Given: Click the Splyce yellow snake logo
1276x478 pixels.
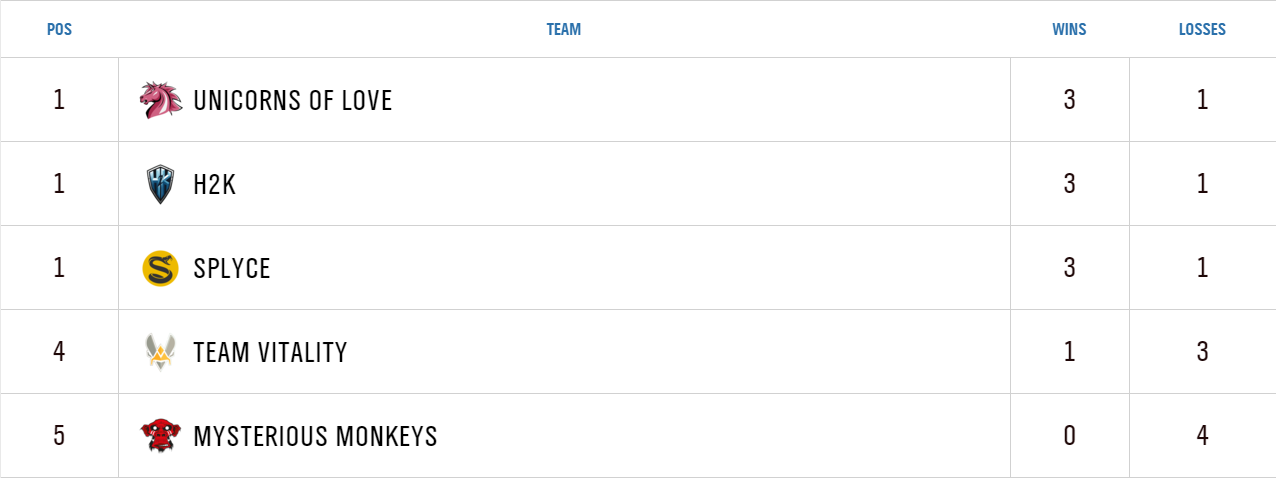Looking at the screenshot, I should 160,268.
